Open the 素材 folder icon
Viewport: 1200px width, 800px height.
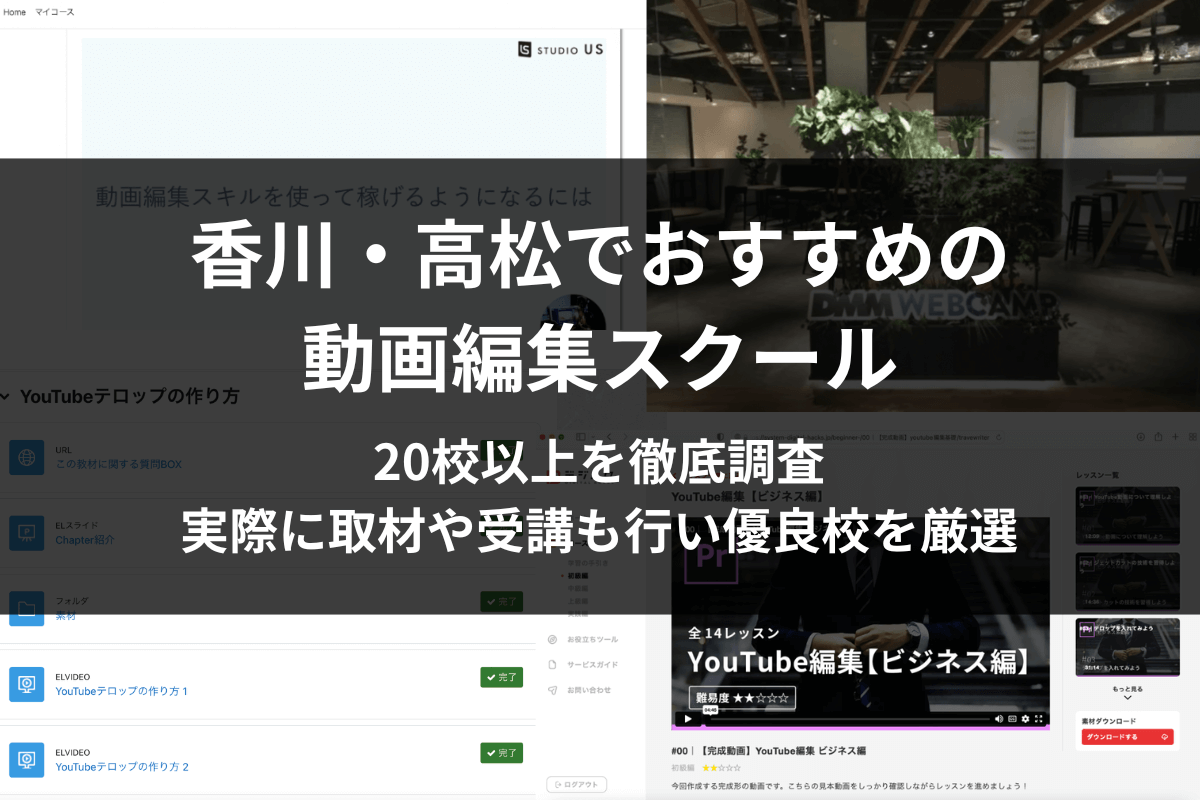coord(27,608)
